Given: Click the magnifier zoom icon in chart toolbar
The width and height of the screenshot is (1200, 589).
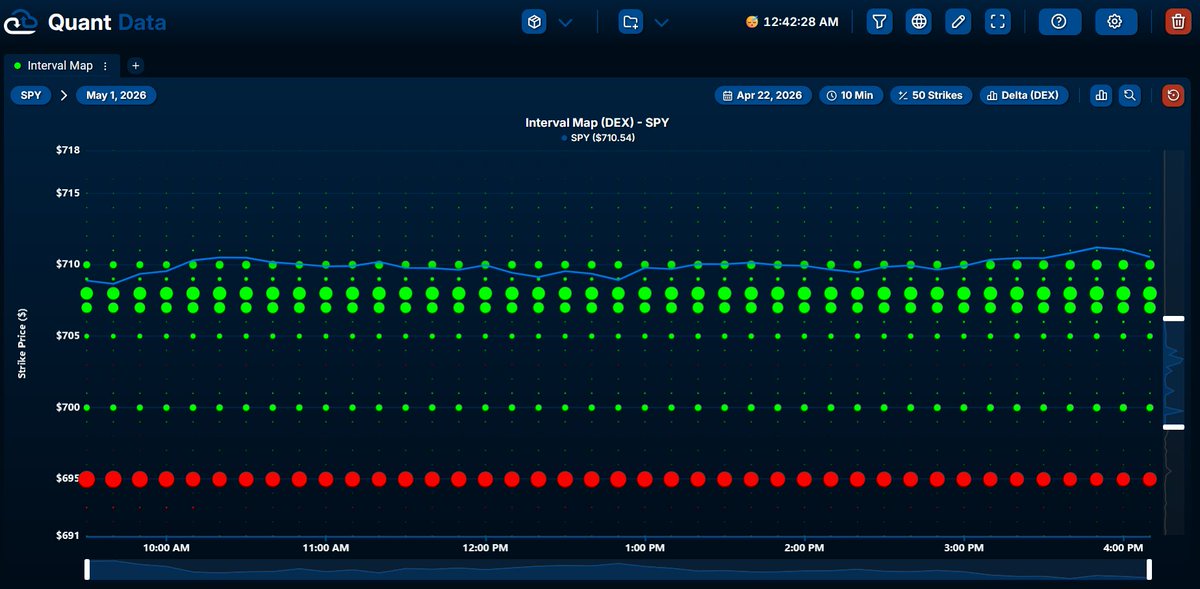Looking at the screenshot, I should pos(1129,96).
